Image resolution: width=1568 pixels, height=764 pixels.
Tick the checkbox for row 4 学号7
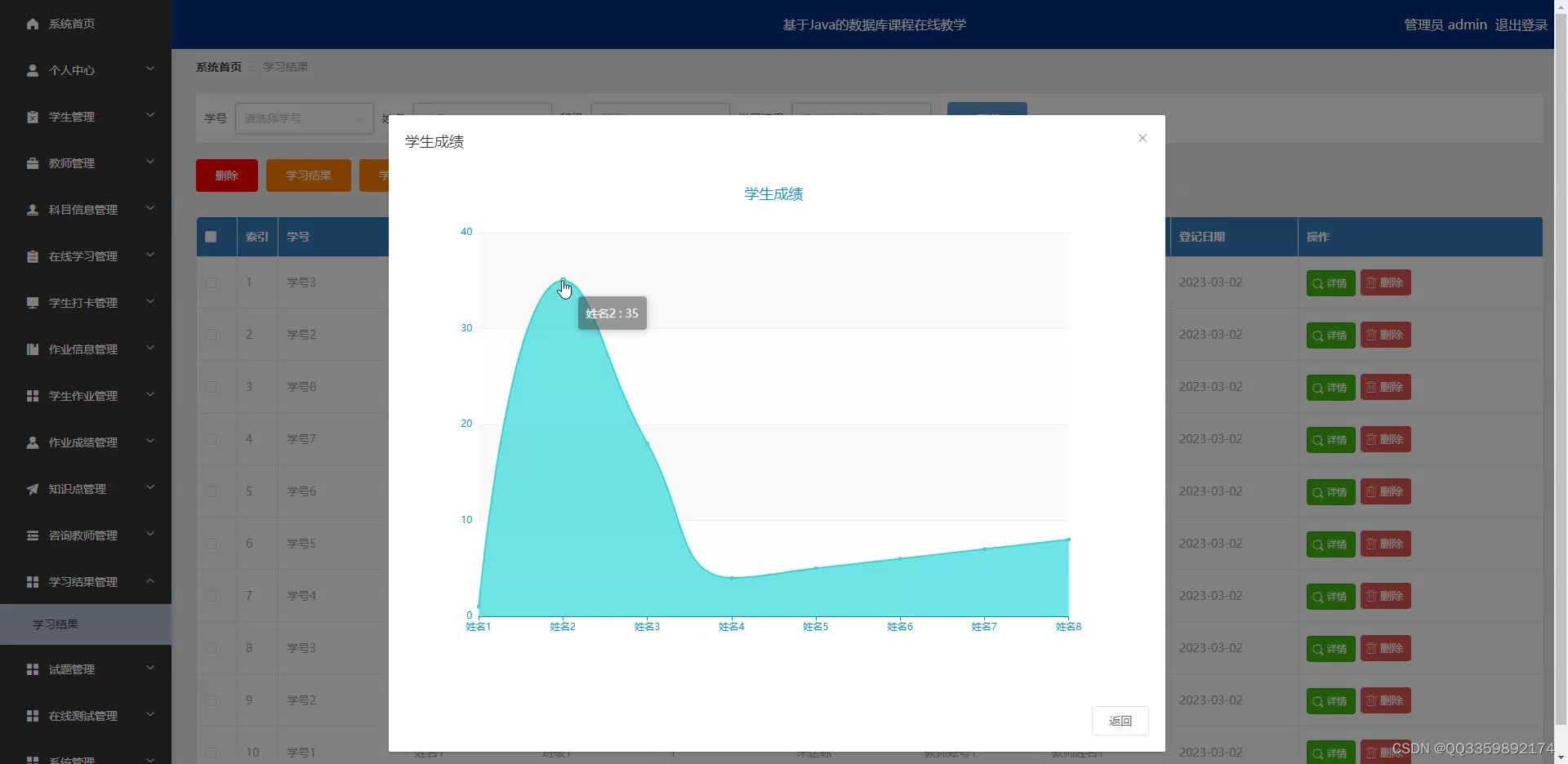pos(212,439)
